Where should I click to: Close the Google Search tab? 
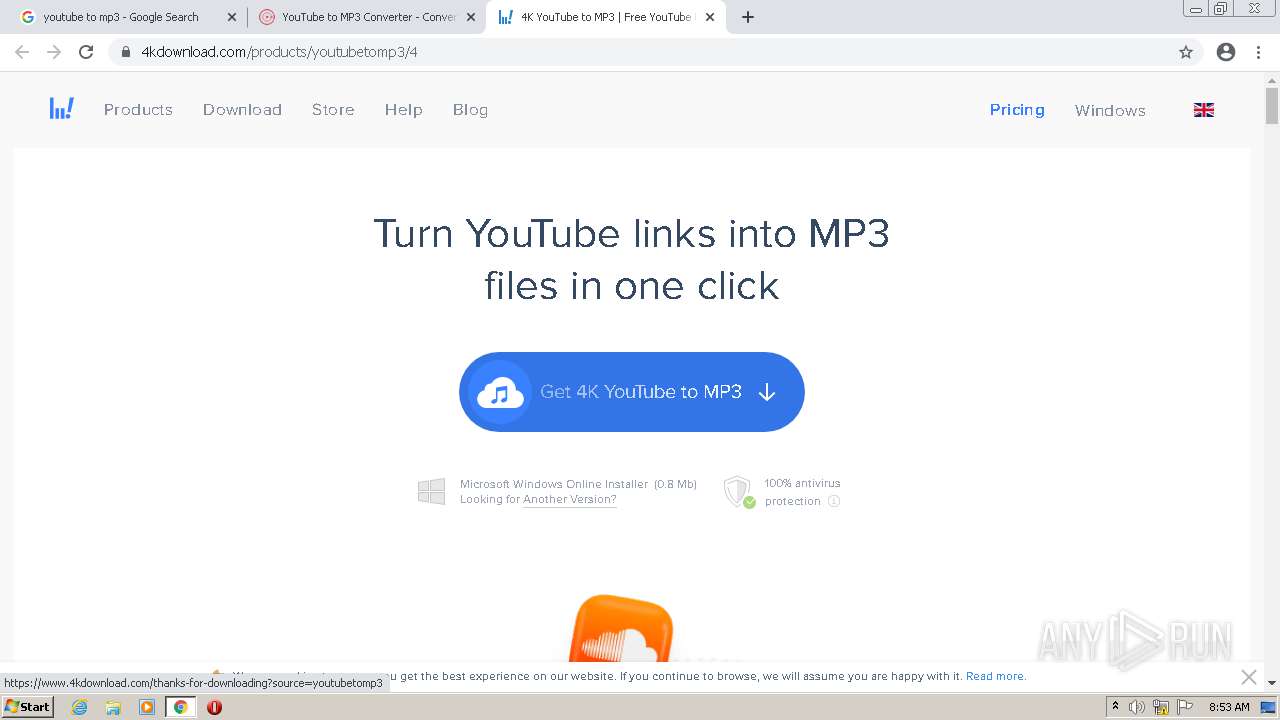pyautogui.click(x=232, y=17)
